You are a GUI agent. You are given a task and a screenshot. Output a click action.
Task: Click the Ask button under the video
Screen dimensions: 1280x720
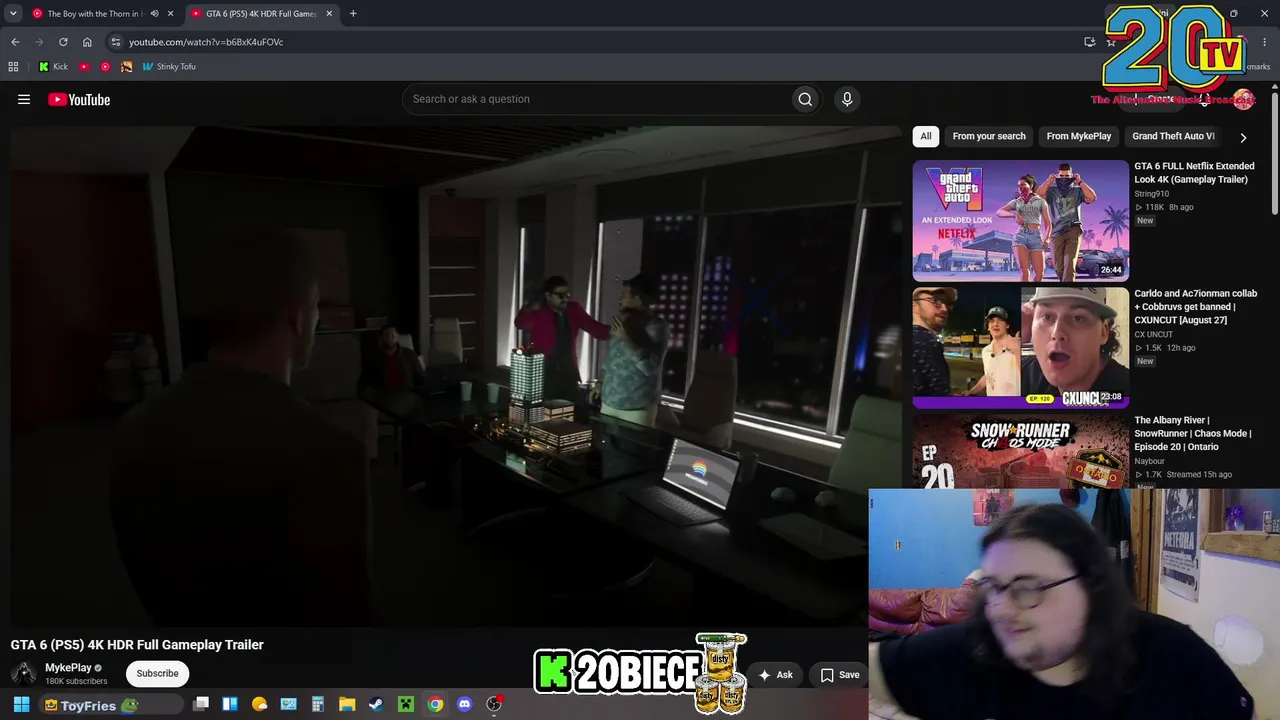[776, 675]
